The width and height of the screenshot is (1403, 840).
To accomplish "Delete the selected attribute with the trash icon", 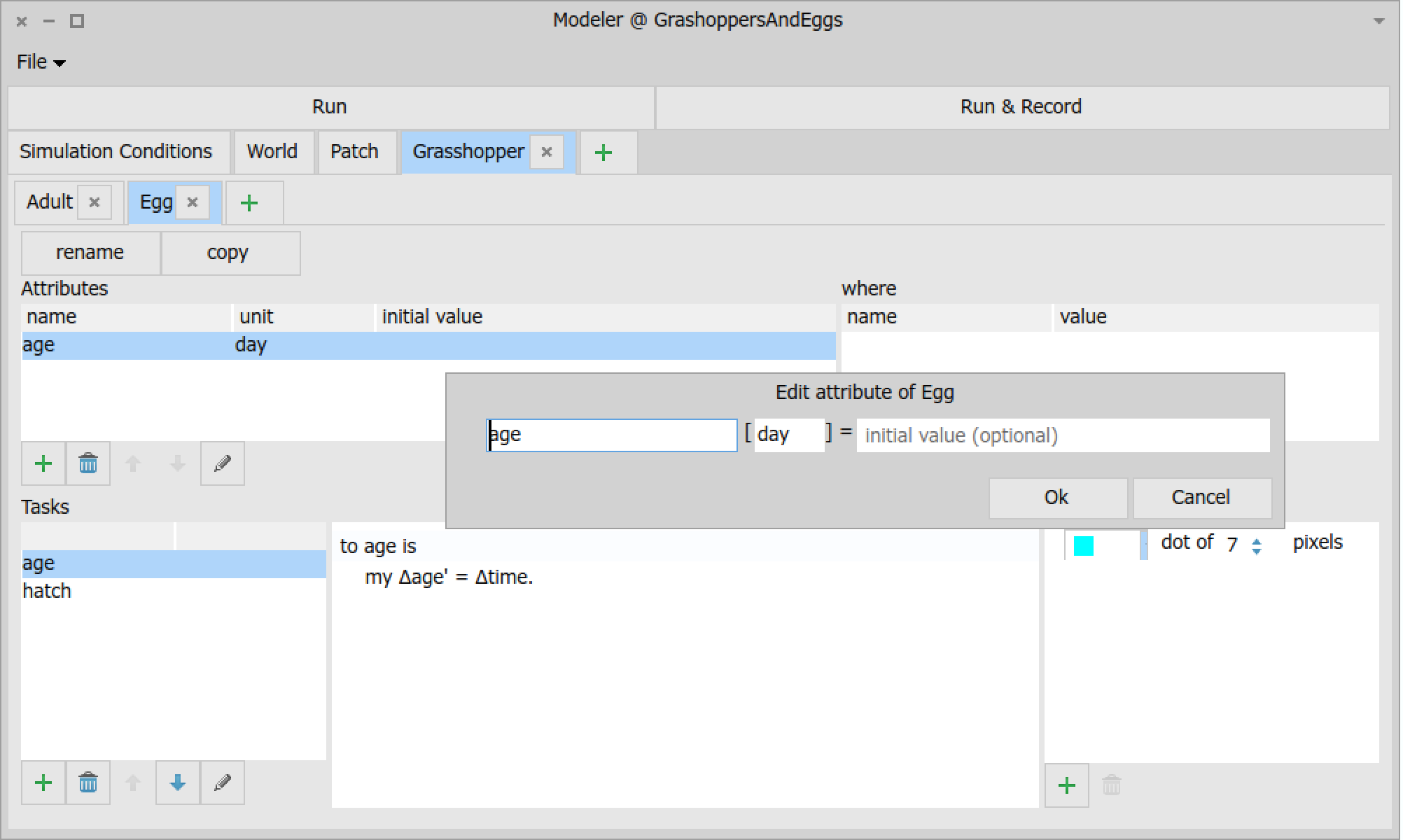I will (x=88, y=463).
